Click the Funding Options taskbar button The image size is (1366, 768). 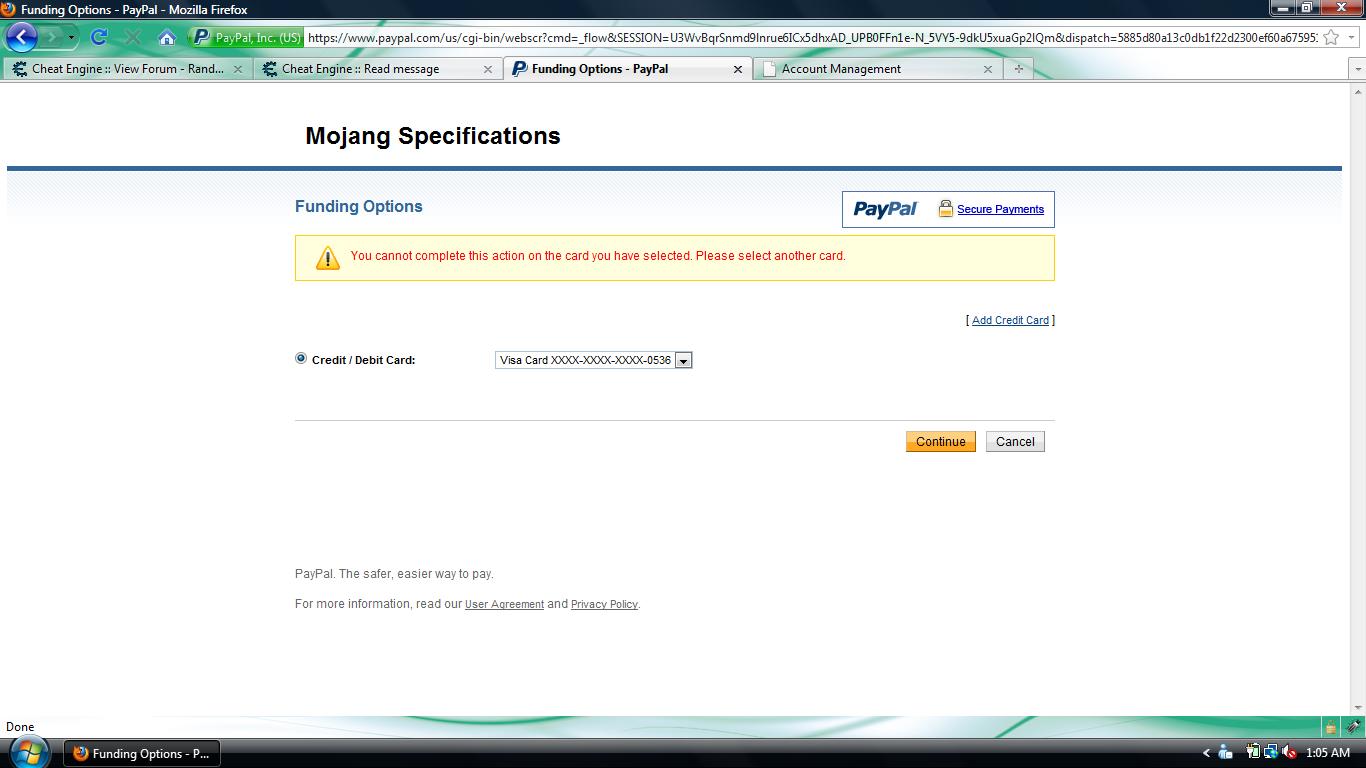142,754
